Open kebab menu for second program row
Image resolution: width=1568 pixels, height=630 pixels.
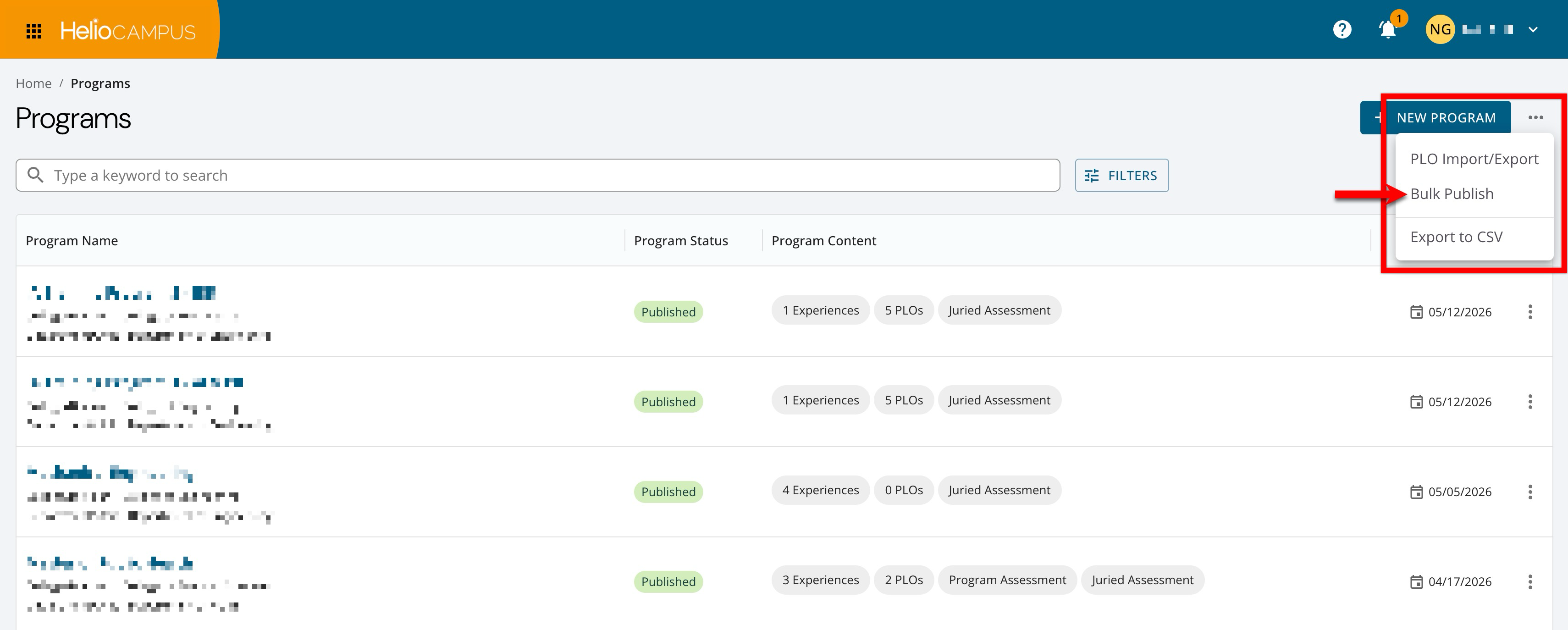(x=1529, y=402)
